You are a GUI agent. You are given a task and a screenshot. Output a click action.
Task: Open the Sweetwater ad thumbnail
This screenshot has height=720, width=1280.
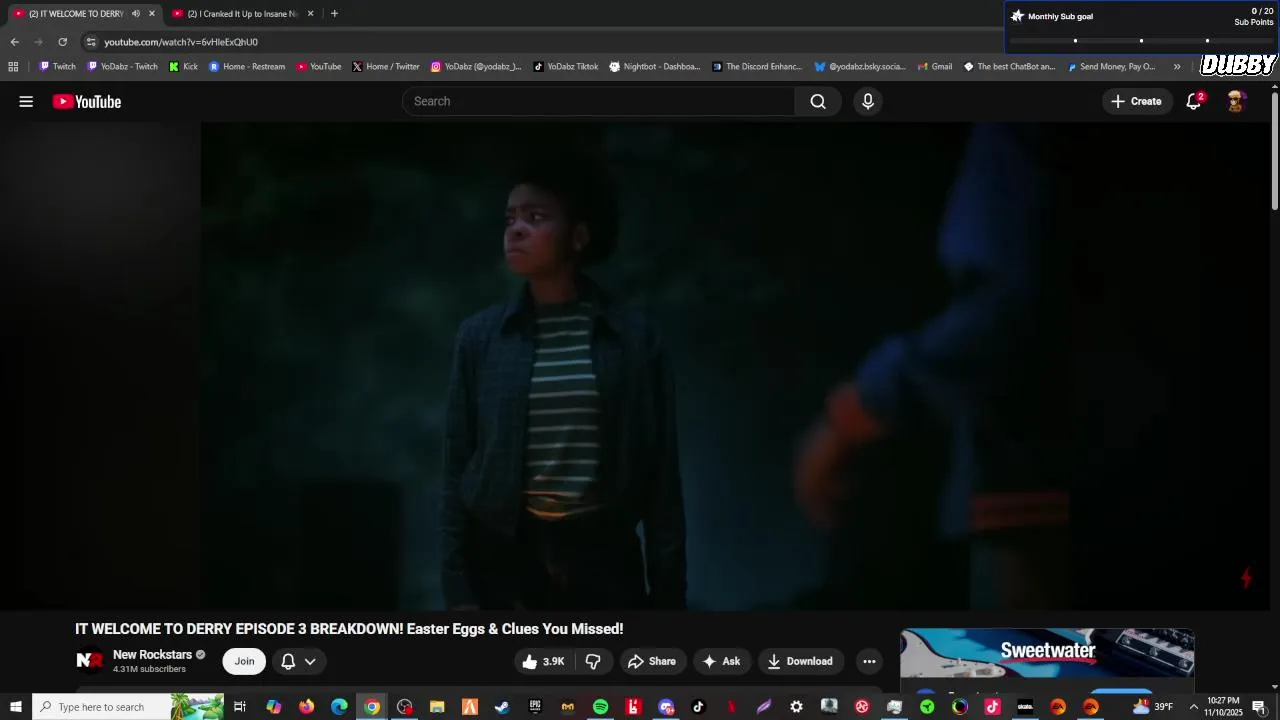[1047, 653]
